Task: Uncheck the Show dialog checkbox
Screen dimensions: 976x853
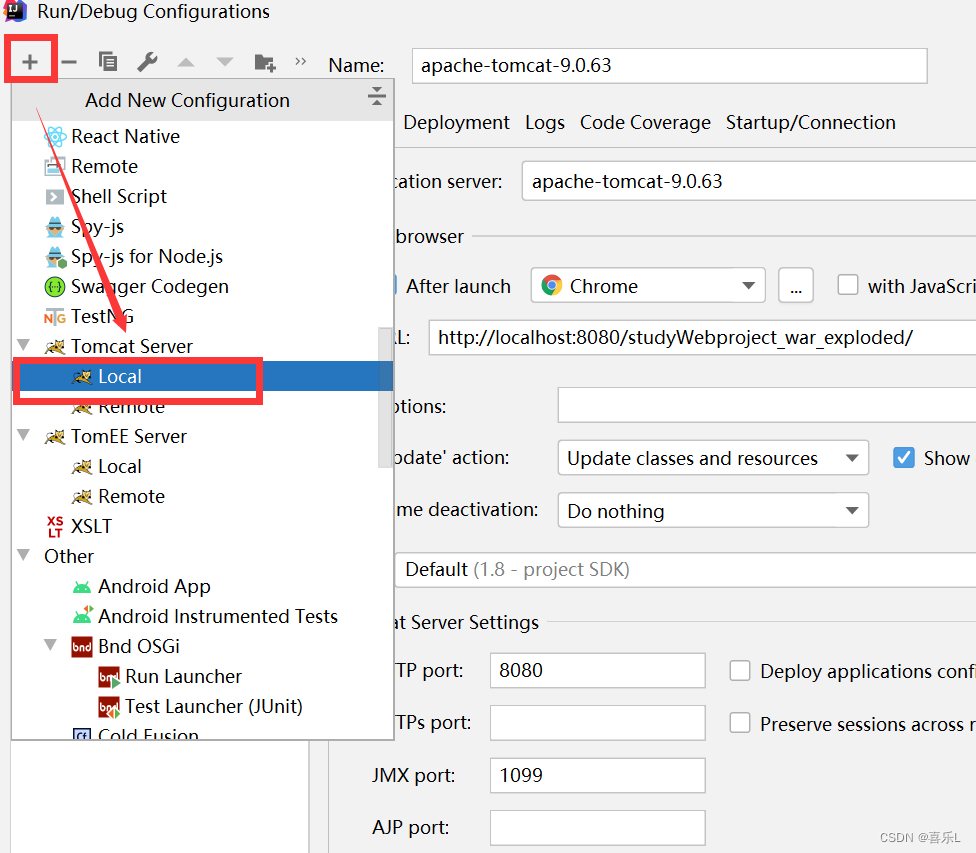Action: click(903, 458)
